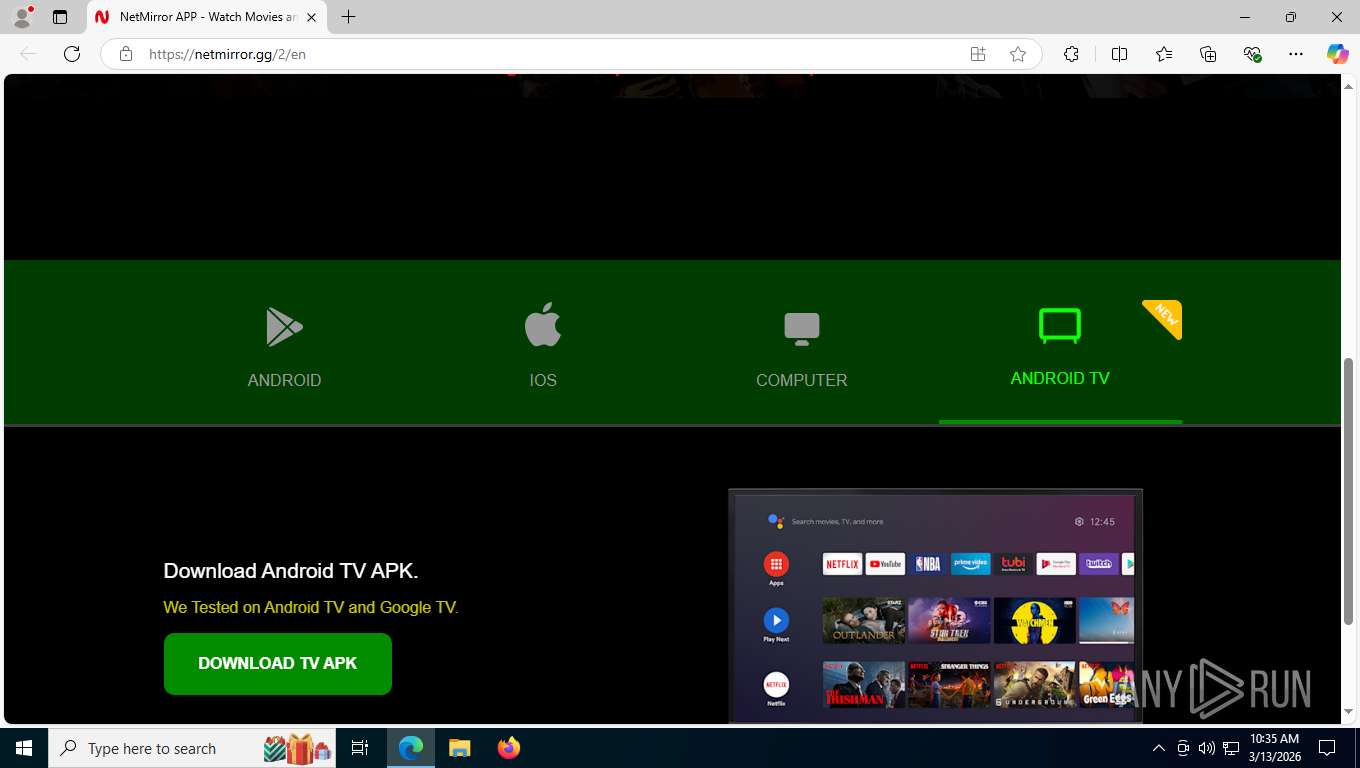Click the Download Android TV APK heading
Screen dimensions: 1360x768
(x=291, y=571)
